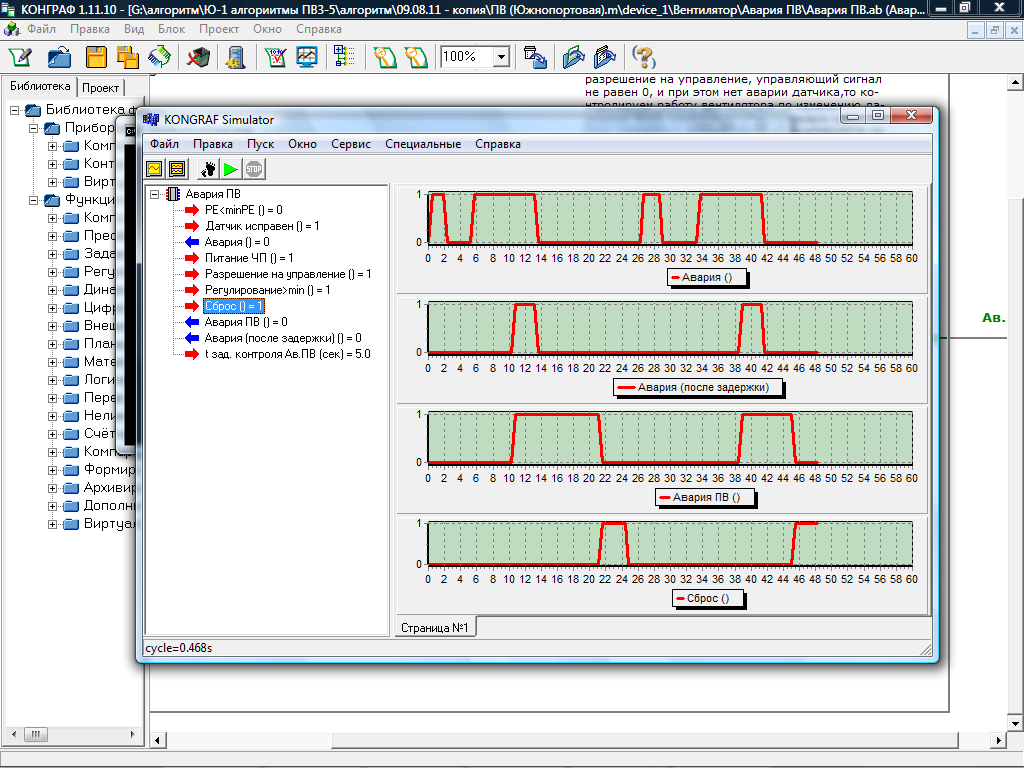Click the building with gears toolbar icon
This screenshot has width=1024, height=768.
coord(236,57)
